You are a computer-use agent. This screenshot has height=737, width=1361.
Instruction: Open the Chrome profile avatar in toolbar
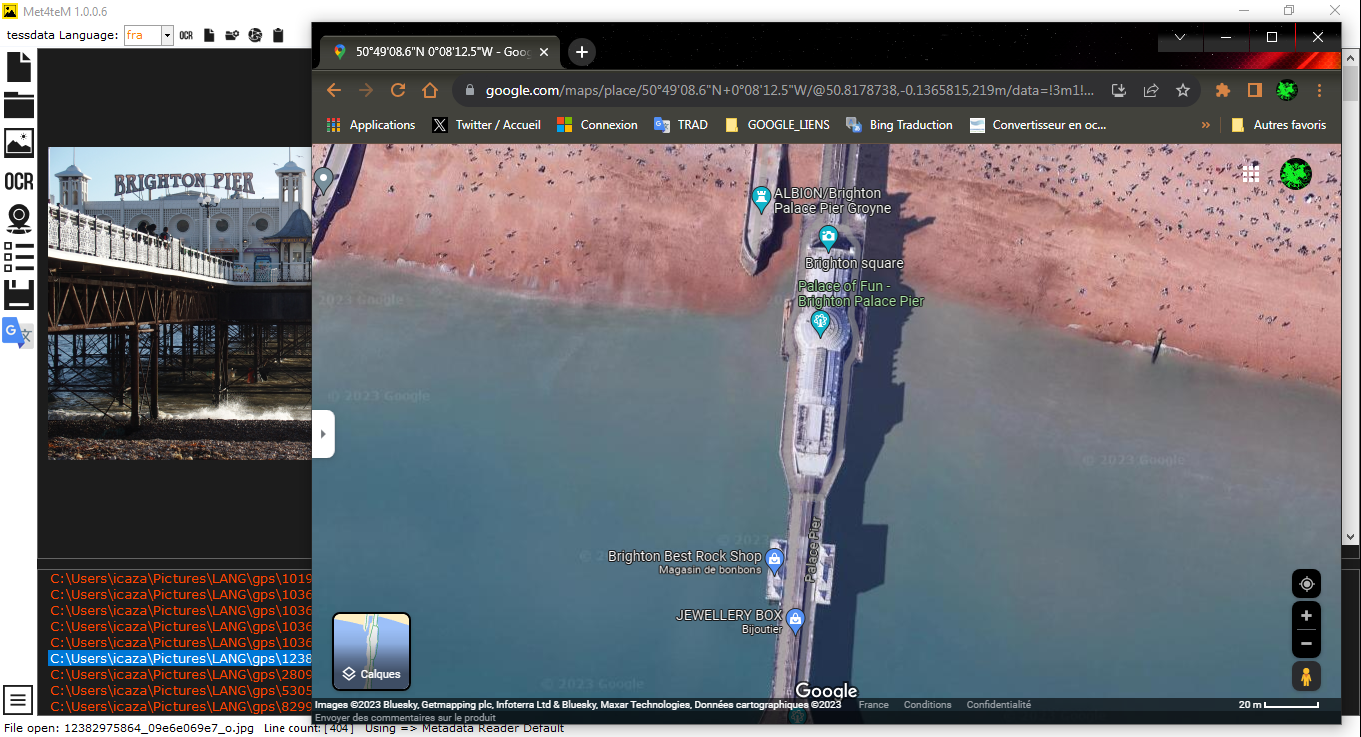(x=1287, y=90)
